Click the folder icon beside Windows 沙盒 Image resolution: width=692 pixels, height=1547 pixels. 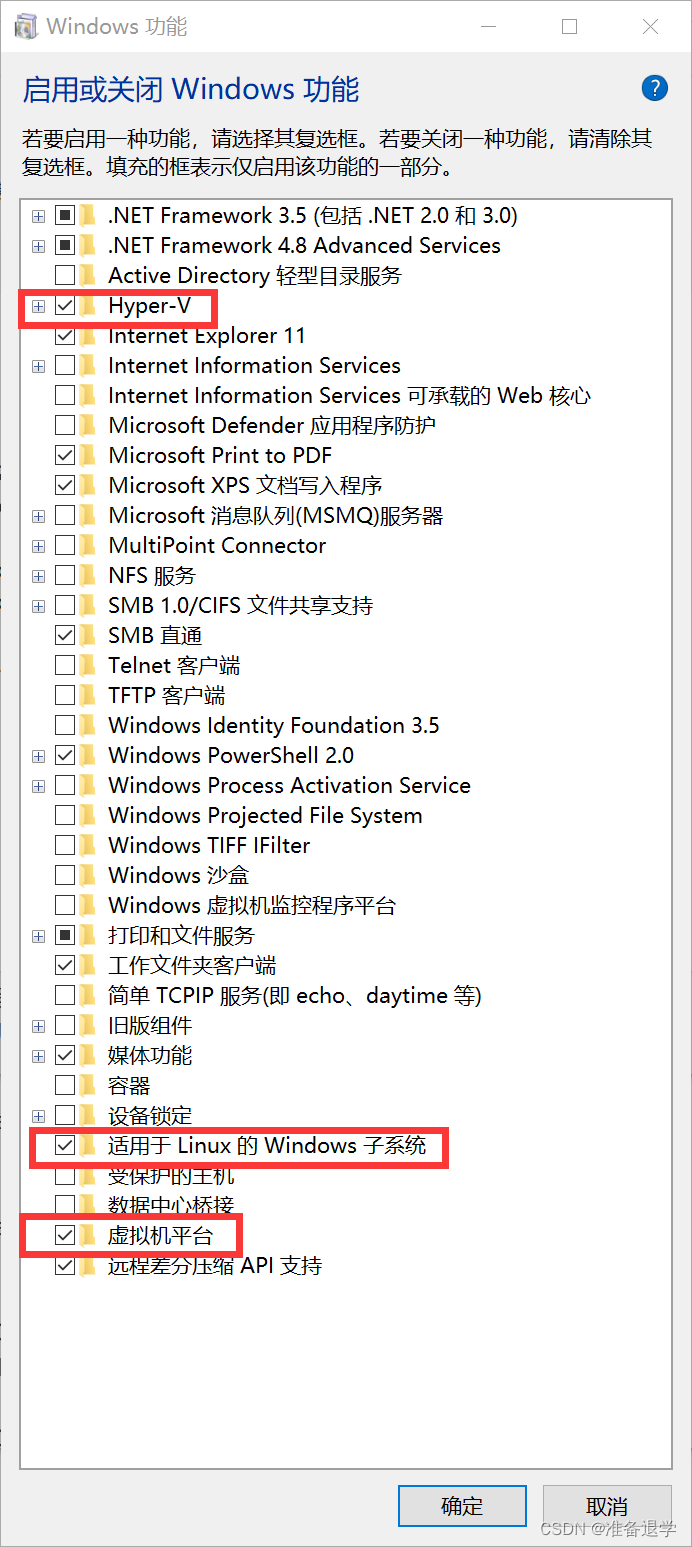(x=88, y=875)
